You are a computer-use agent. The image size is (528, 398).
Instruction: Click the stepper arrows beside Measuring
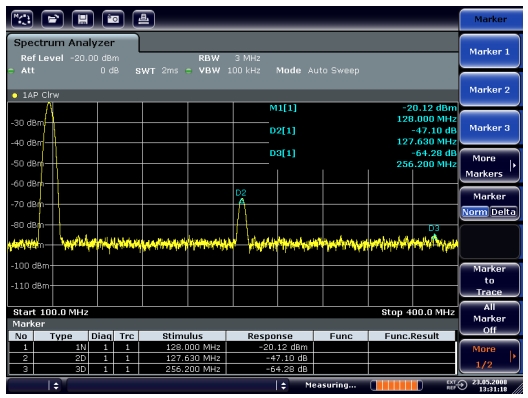click(x=283, y=386)
